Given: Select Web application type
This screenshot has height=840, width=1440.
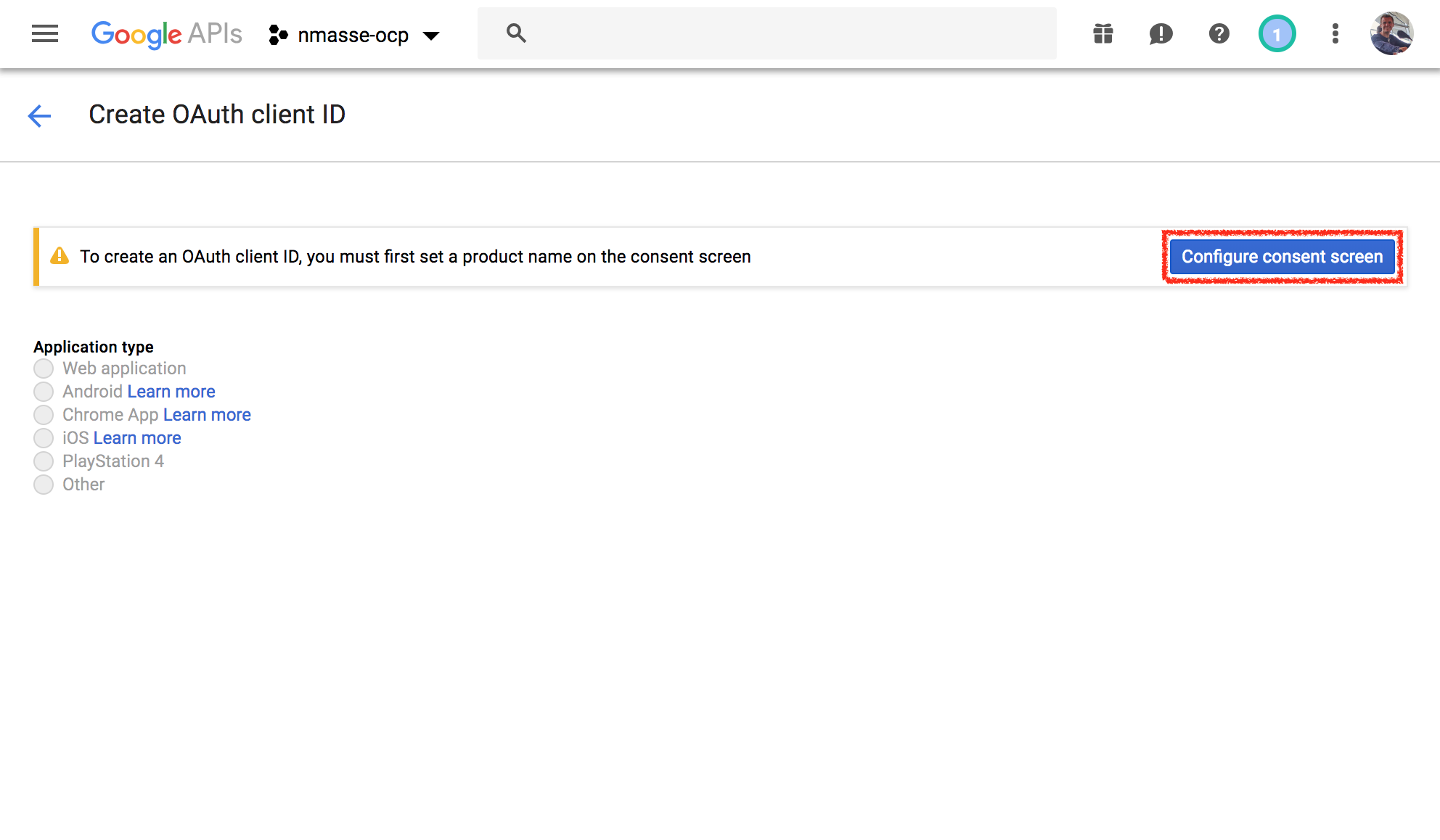Looking at the screenshot, I should [x=44, y=368].
